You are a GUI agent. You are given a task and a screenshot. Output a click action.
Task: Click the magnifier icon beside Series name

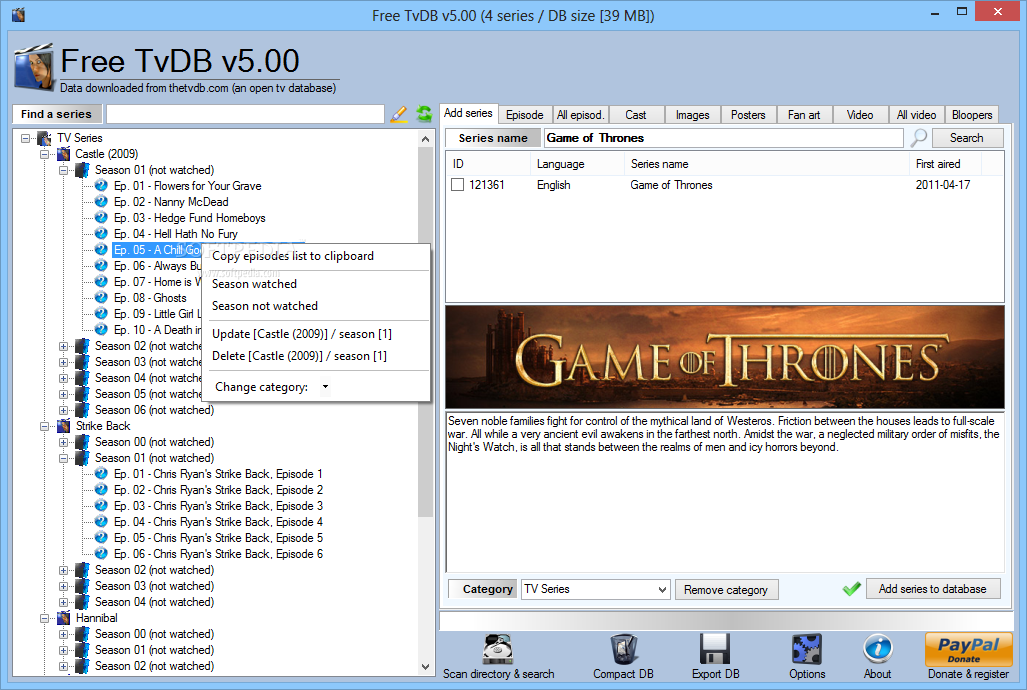click(x=918, y=138)
